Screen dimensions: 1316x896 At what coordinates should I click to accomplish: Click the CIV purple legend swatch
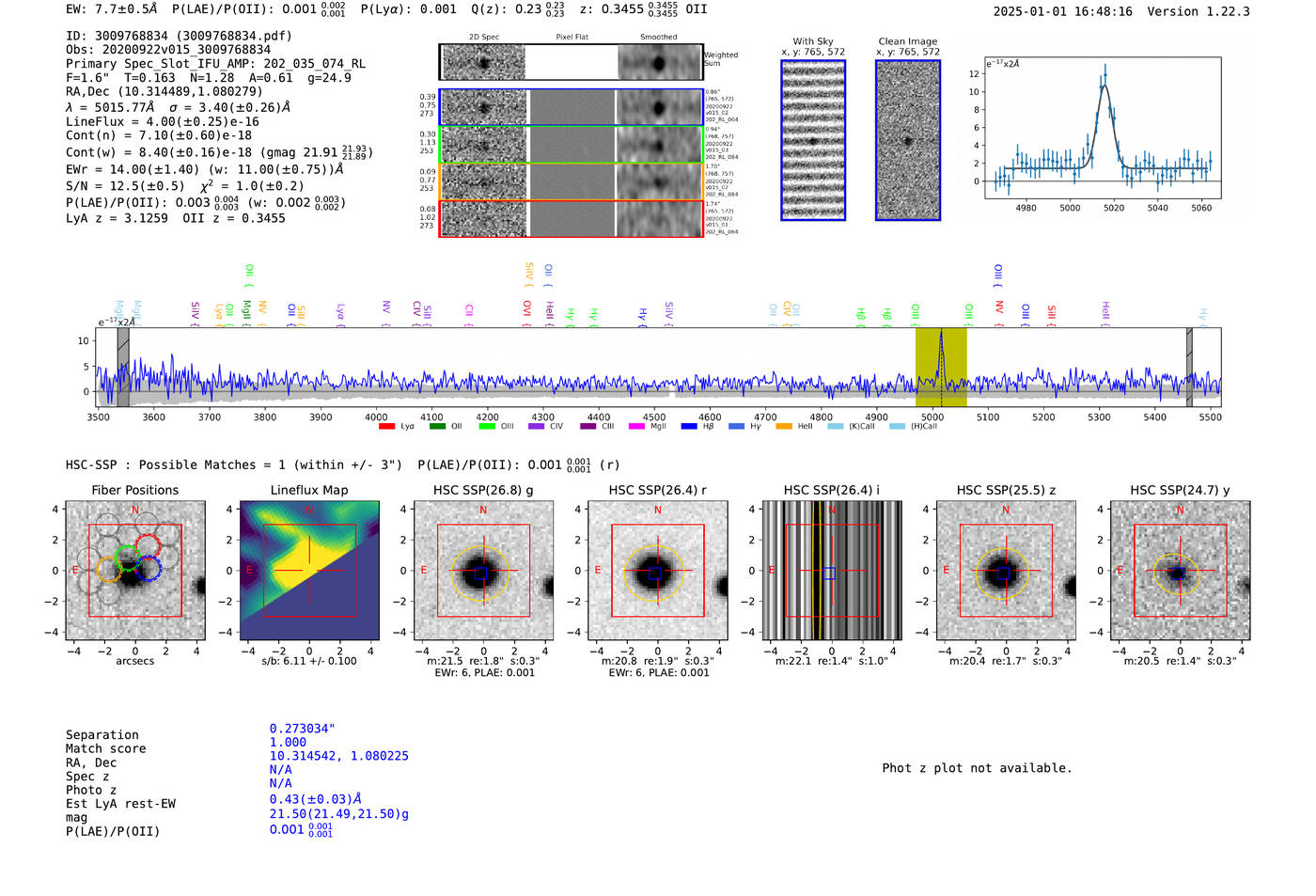click(537, 427)
